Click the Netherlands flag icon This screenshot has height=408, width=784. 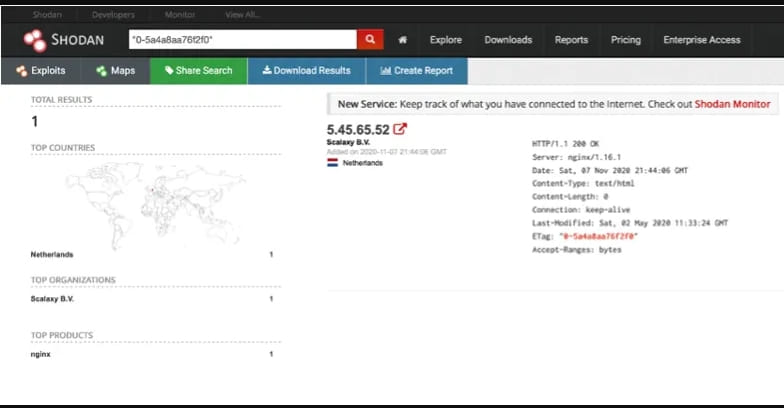pyautogui.click(x=332, y=163)
